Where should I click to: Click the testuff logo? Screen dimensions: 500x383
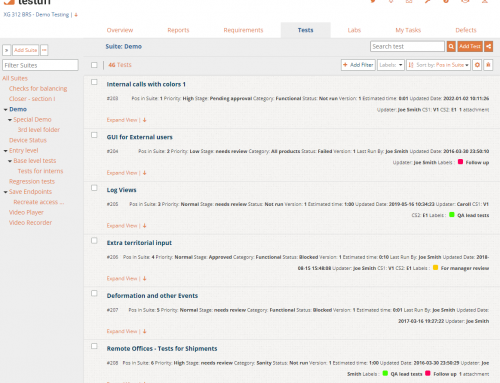pyautogui.click(x=27, y=2)
